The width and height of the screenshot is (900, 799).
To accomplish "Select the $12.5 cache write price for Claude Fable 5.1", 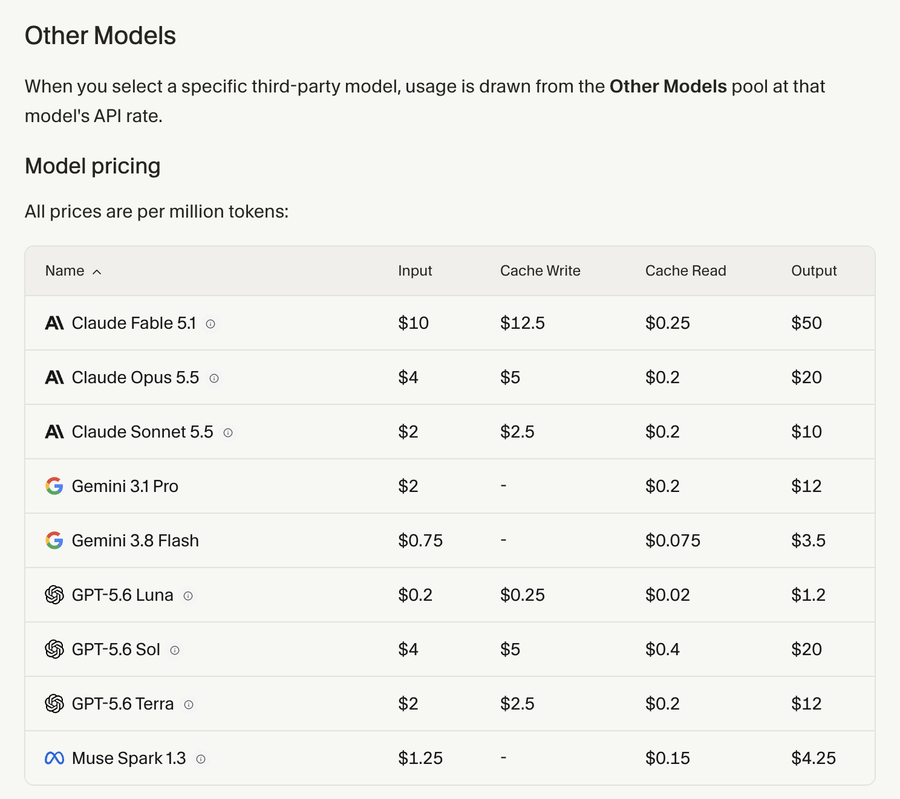I will coord(522,323).
